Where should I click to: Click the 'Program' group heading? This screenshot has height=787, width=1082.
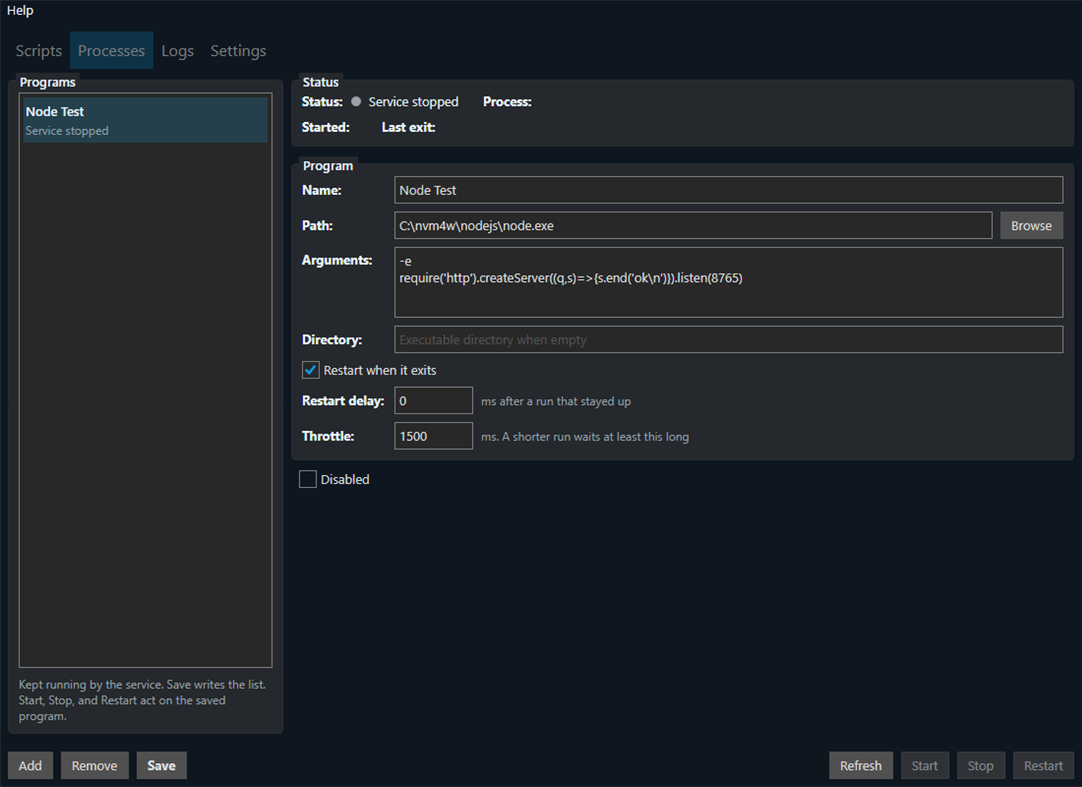(x=328, y=166)
